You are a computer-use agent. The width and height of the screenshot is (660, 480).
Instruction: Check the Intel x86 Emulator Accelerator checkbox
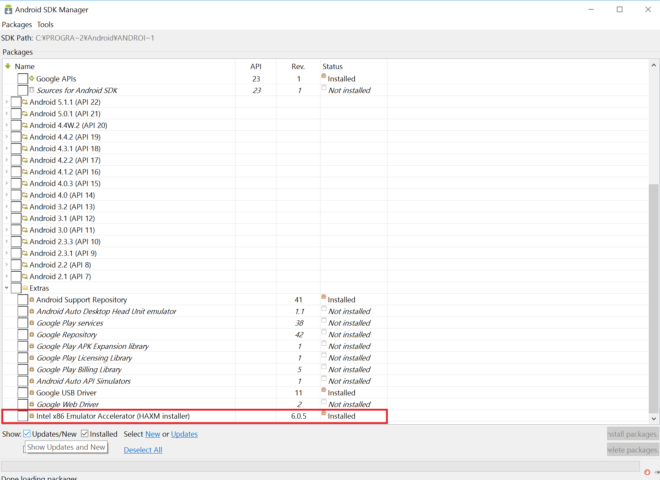[22, 416]
